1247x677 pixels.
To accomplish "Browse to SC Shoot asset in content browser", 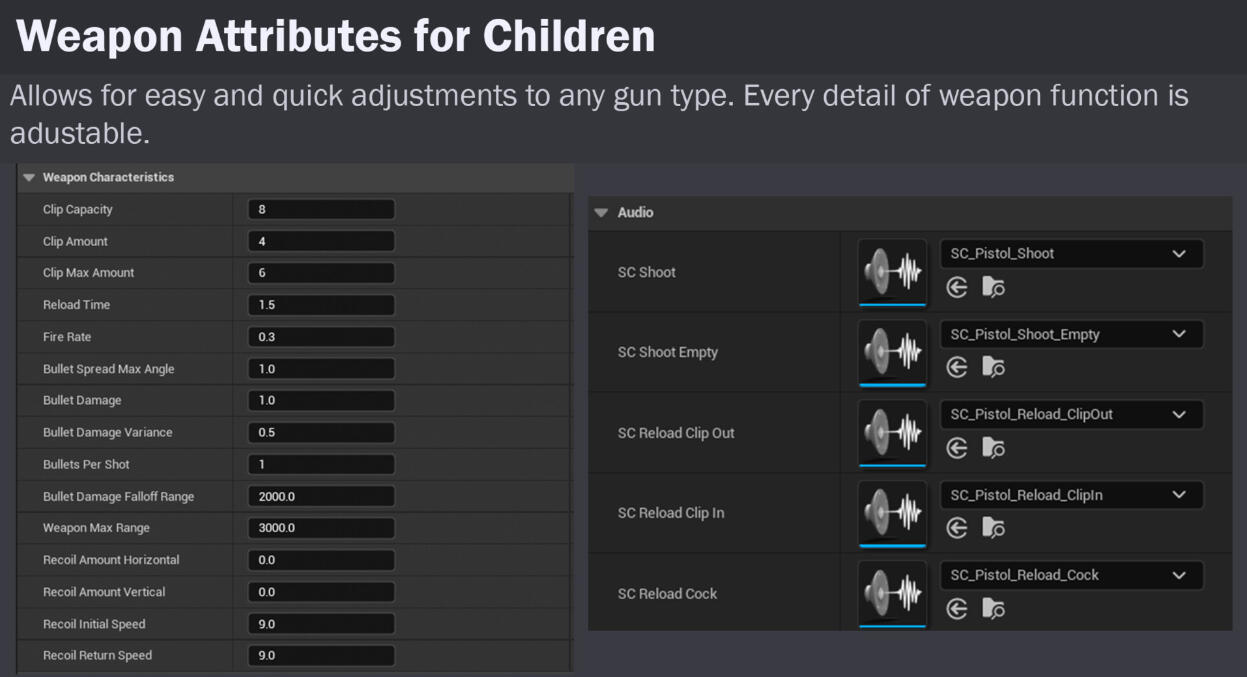I will click(993, 288).
